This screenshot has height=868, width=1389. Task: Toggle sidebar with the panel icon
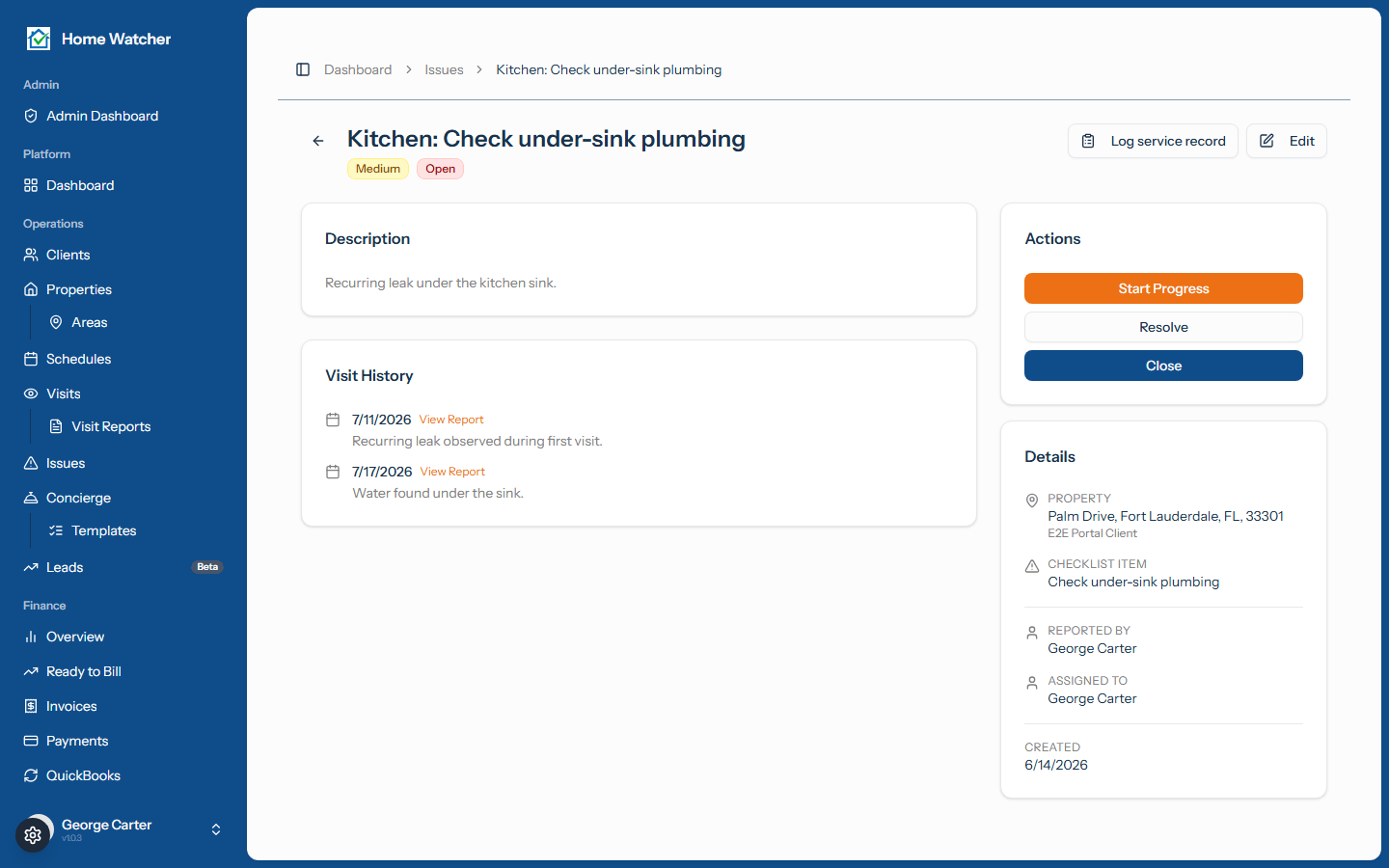pos(303,69)
